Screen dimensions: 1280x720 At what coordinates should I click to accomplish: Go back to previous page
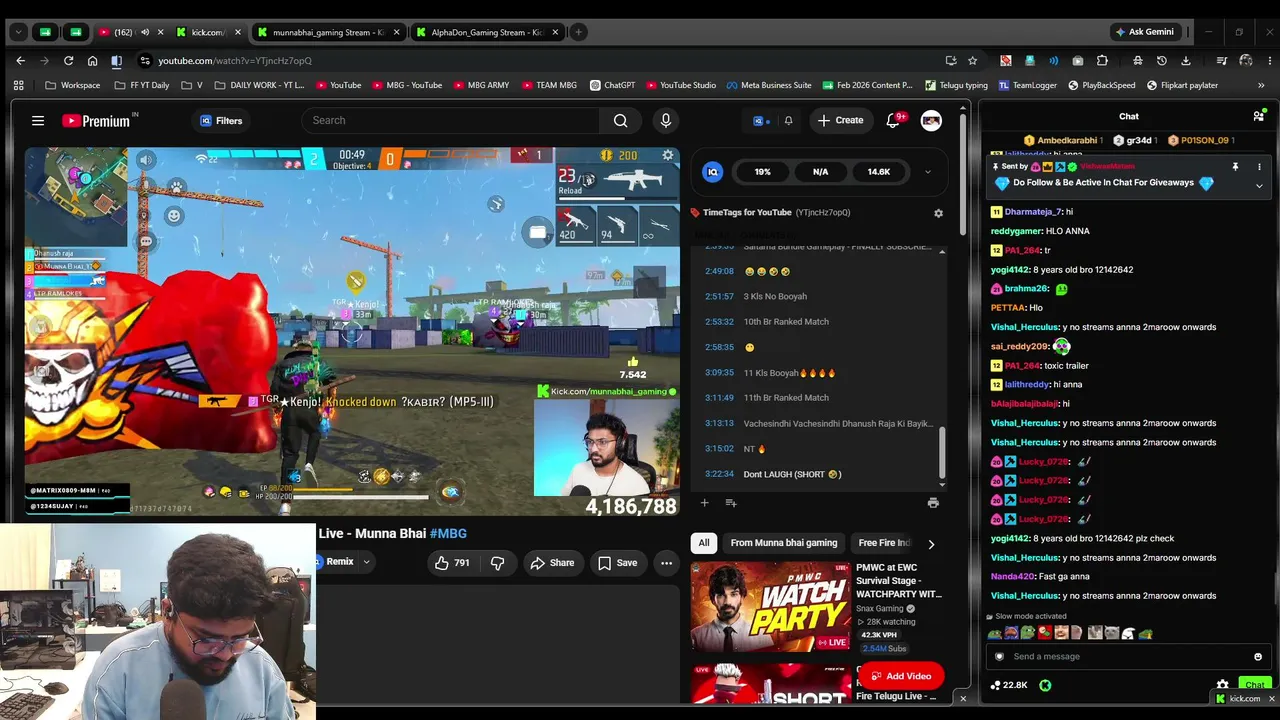[20, 61]
